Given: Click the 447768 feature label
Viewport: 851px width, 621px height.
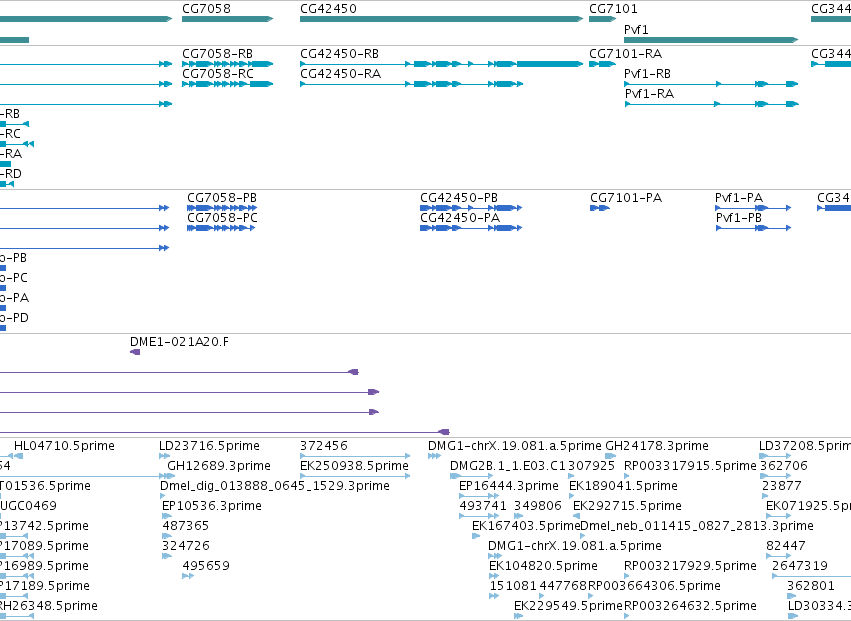Looking at the screenshot, I should pos(563,586).
